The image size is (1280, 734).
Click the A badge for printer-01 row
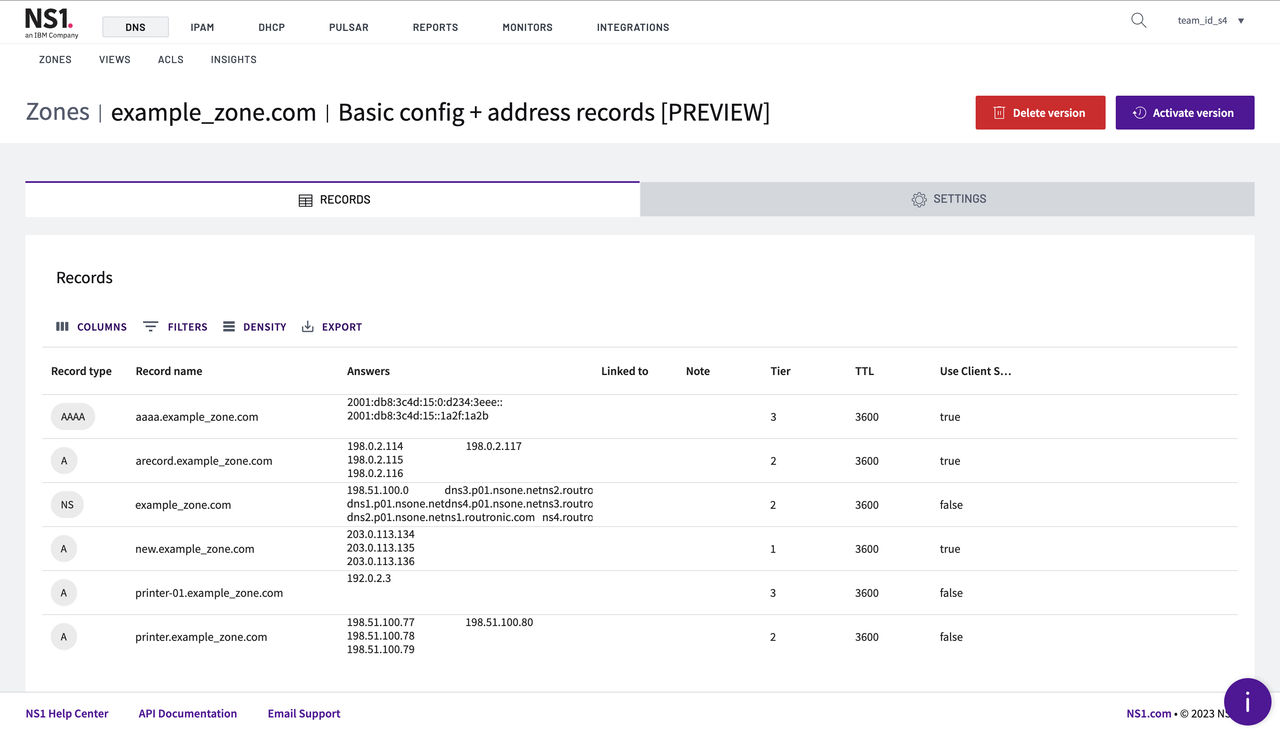[64, 593]
